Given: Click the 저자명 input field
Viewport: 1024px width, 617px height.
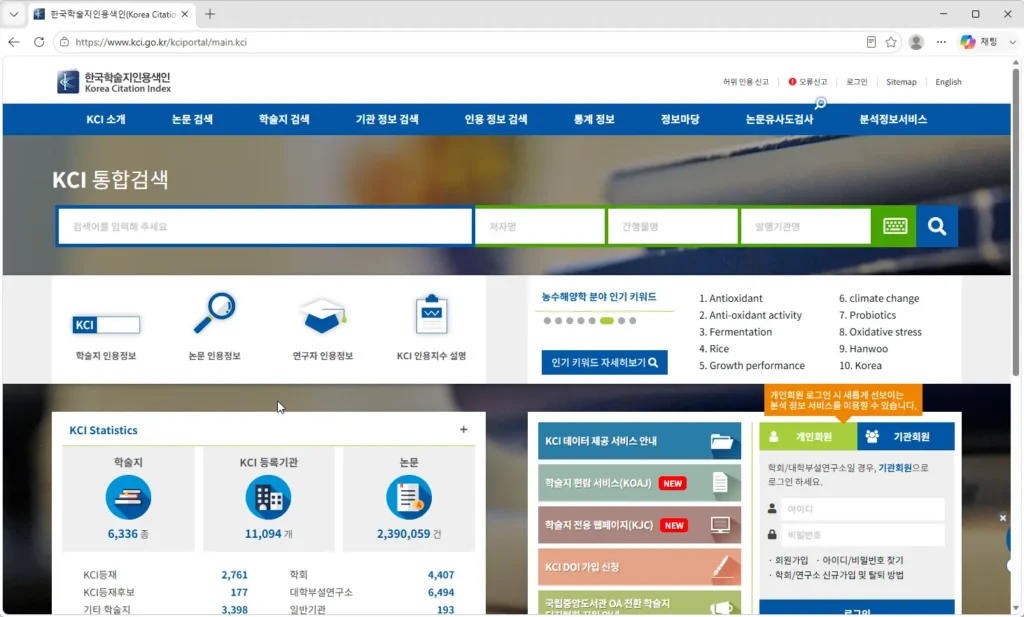Looking at the screenshot, I should (x=539, y=226).
